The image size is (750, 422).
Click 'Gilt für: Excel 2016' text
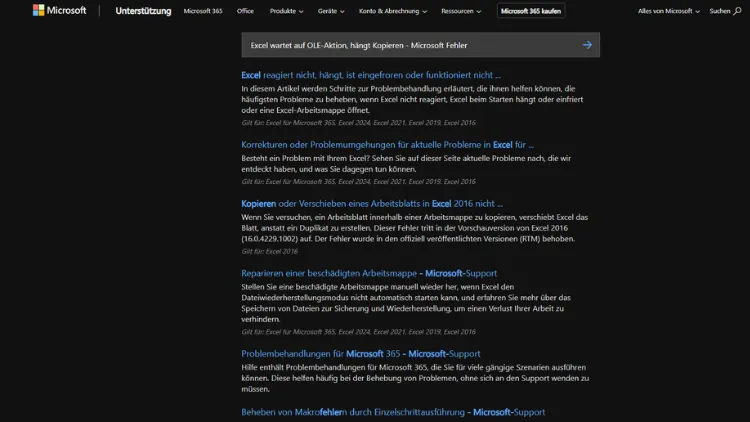click(x=269, y=251)
